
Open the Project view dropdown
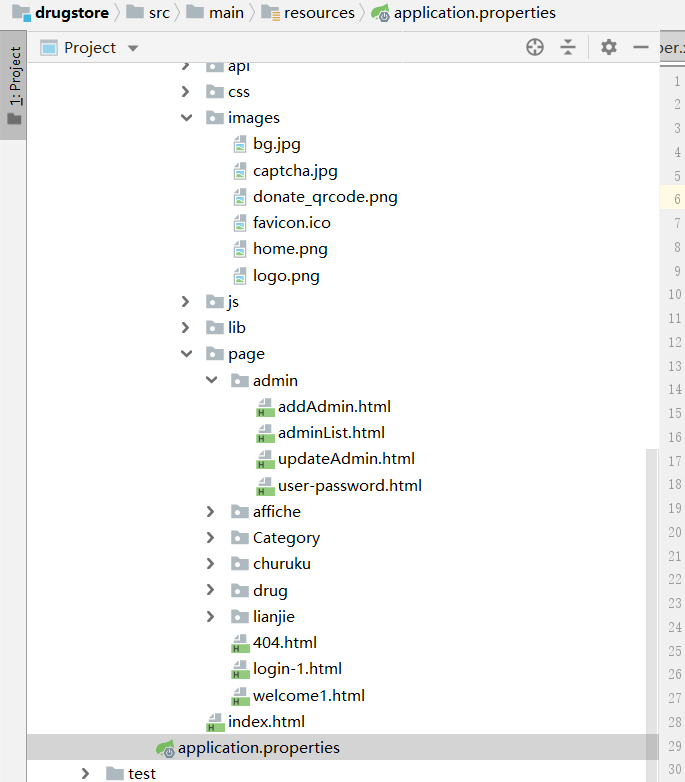pos(134,48)
